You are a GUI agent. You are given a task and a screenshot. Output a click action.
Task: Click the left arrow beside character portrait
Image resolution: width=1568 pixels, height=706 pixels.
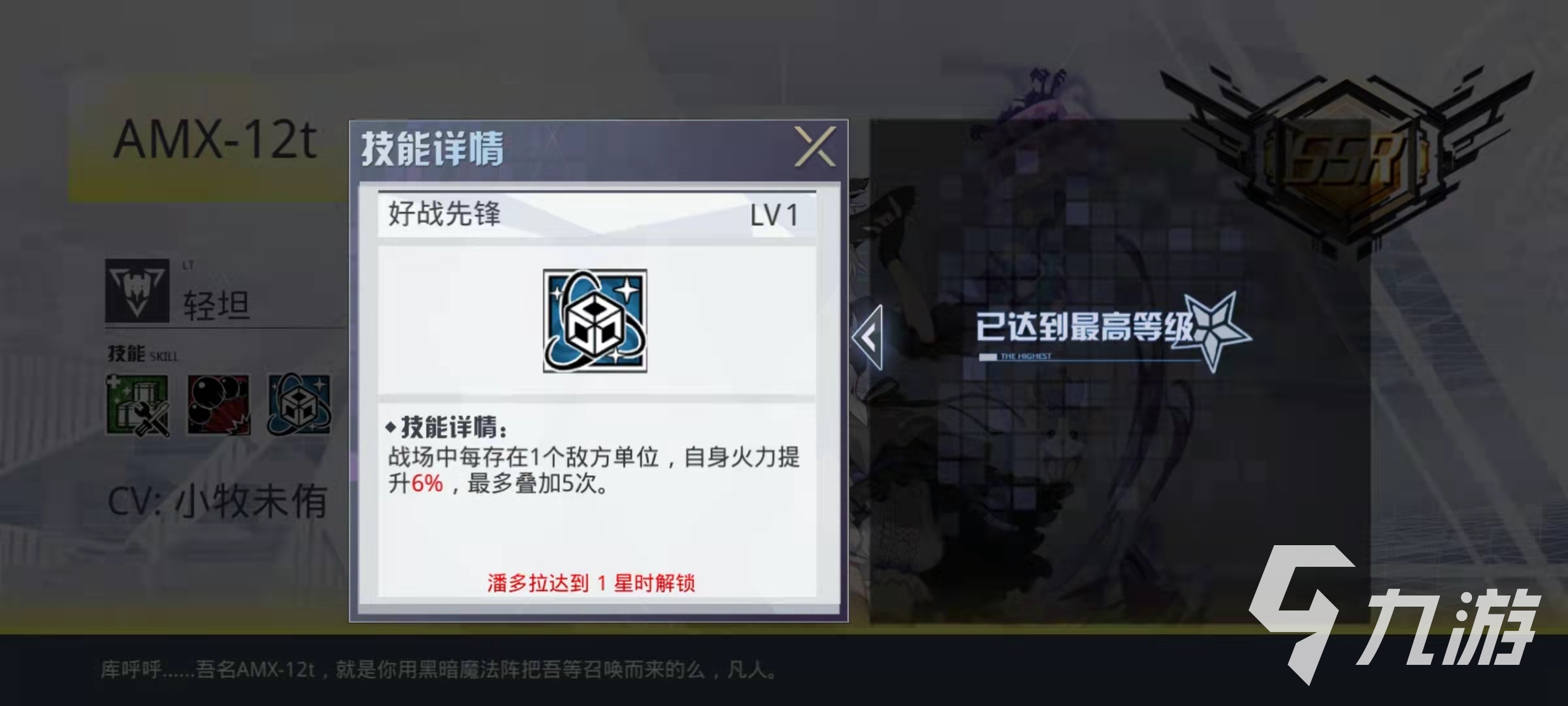868,337
